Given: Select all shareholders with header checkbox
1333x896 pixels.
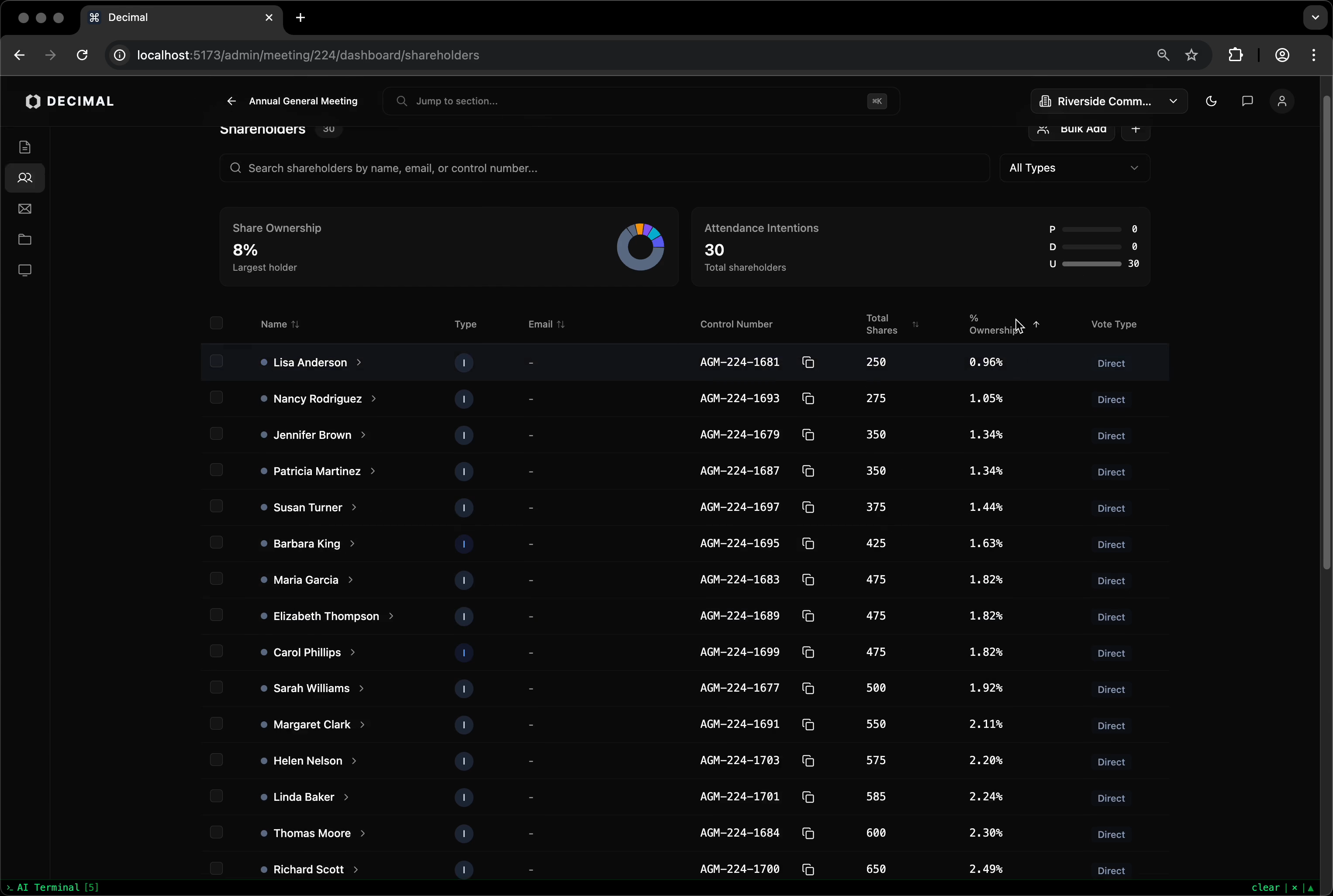Looking at the screenshot, I should pyautogui.click(x=216, y=324).
